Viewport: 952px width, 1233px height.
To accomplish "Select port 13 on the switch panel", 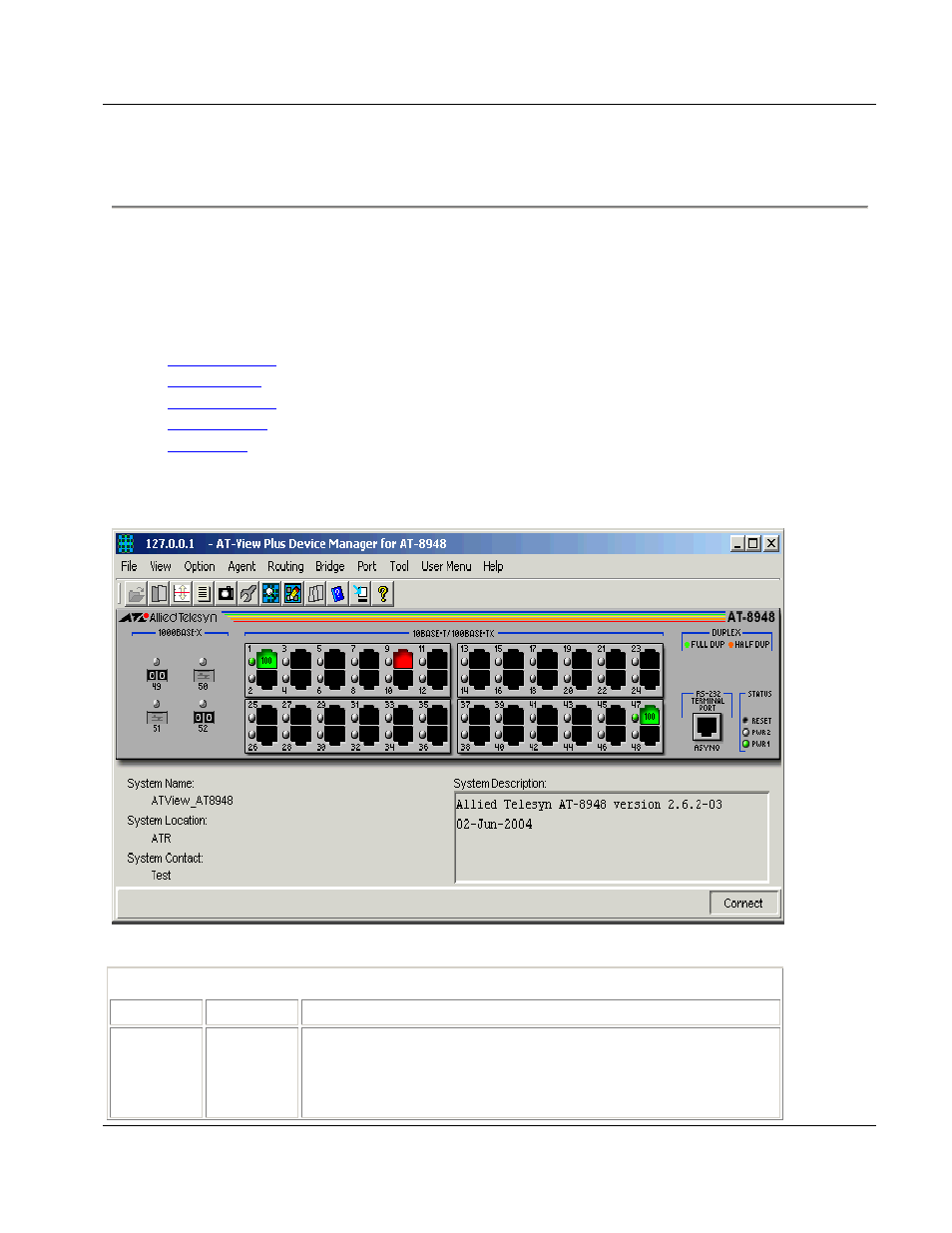I will coord(479,659).
